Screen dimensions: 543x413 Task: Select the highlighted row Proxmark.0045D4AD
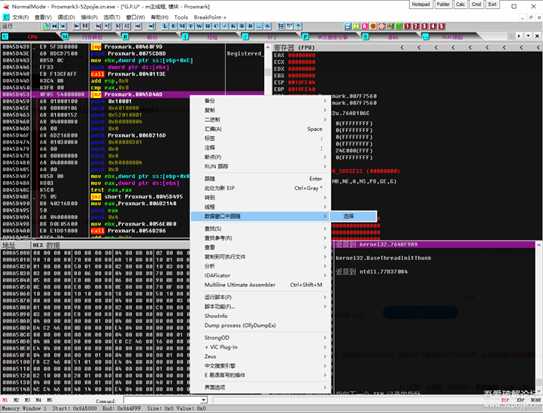click(x=132, y=95)
